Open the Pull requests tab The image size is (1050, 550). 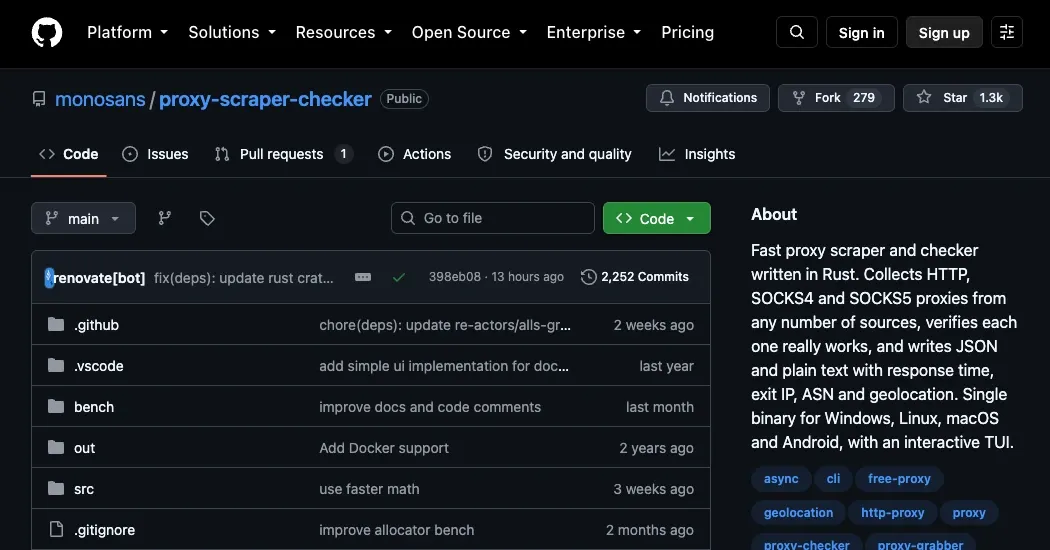284,154
